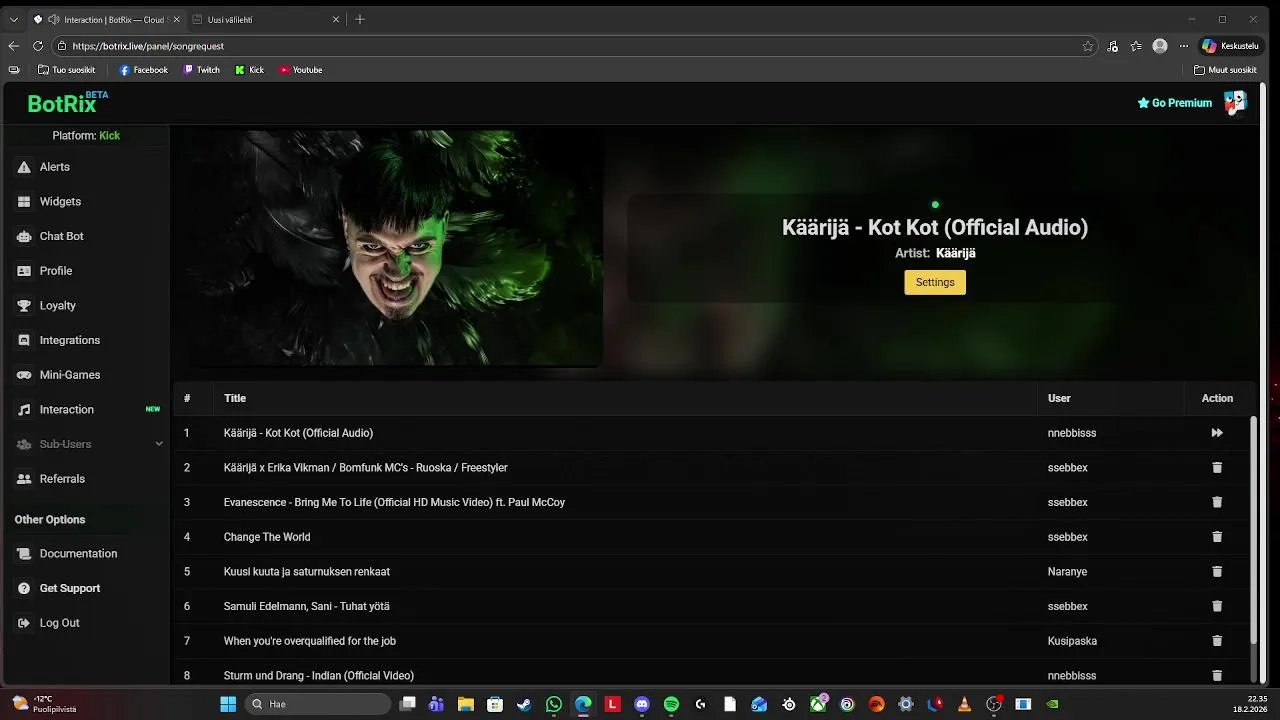Screen dimensions: 1280x720
Task: Click the user avatar in header
Action: 1235,102
